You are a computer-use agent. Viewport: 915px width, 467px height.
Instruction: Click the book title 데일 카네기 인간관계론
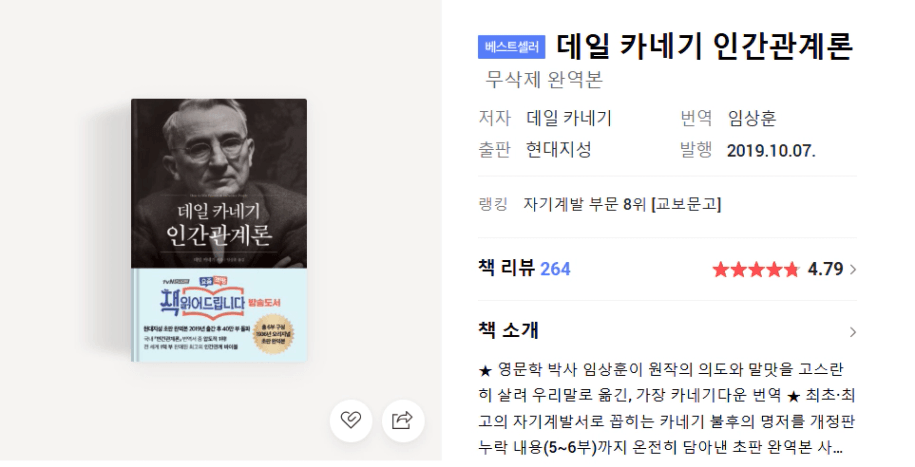click(x=704, y=46)
